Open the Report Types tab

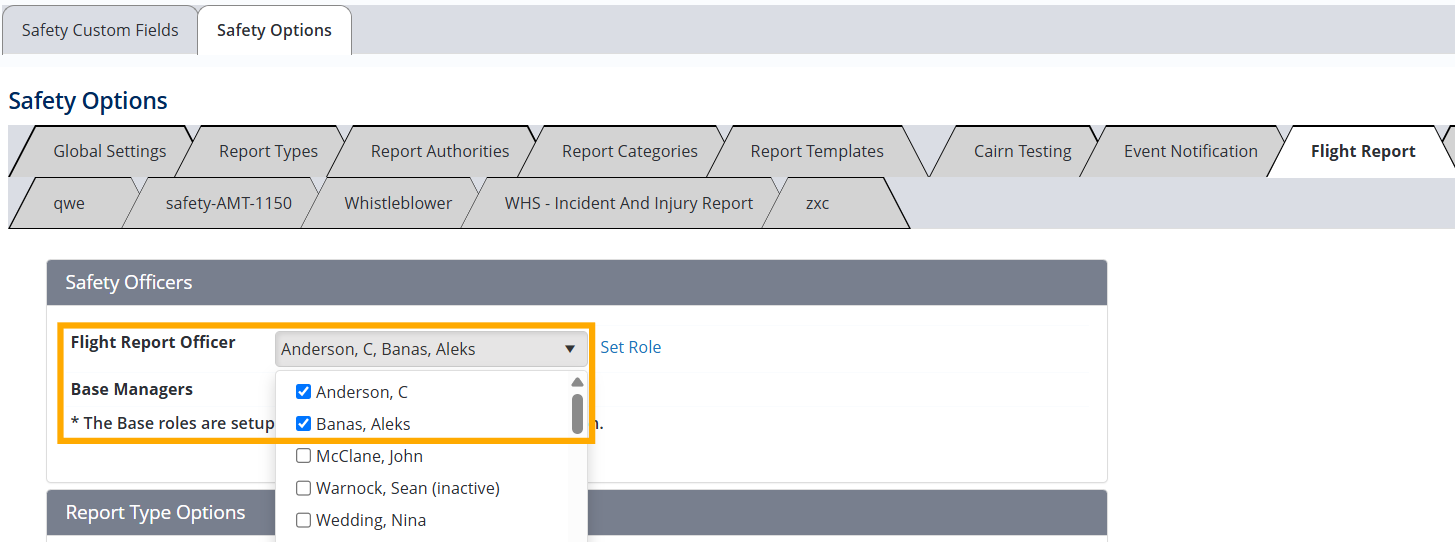[x=268, y=151]
